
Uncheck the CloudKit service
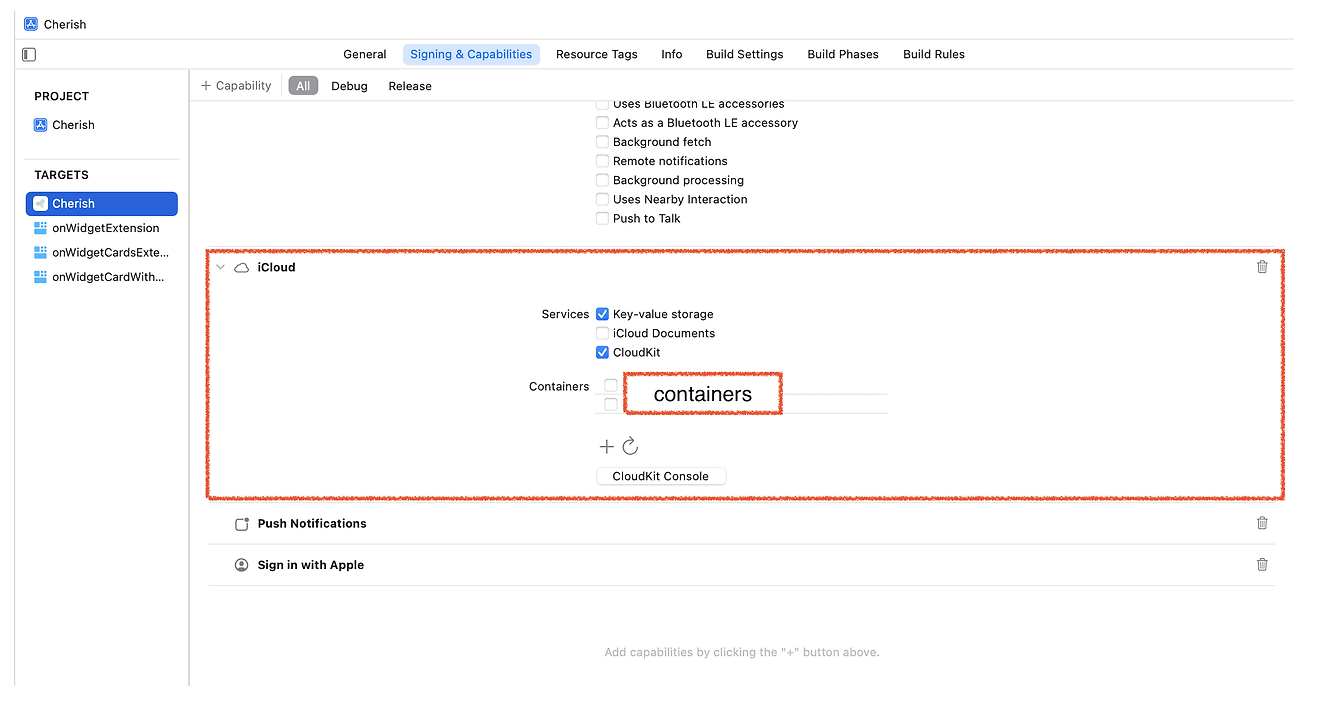(602, 352)
